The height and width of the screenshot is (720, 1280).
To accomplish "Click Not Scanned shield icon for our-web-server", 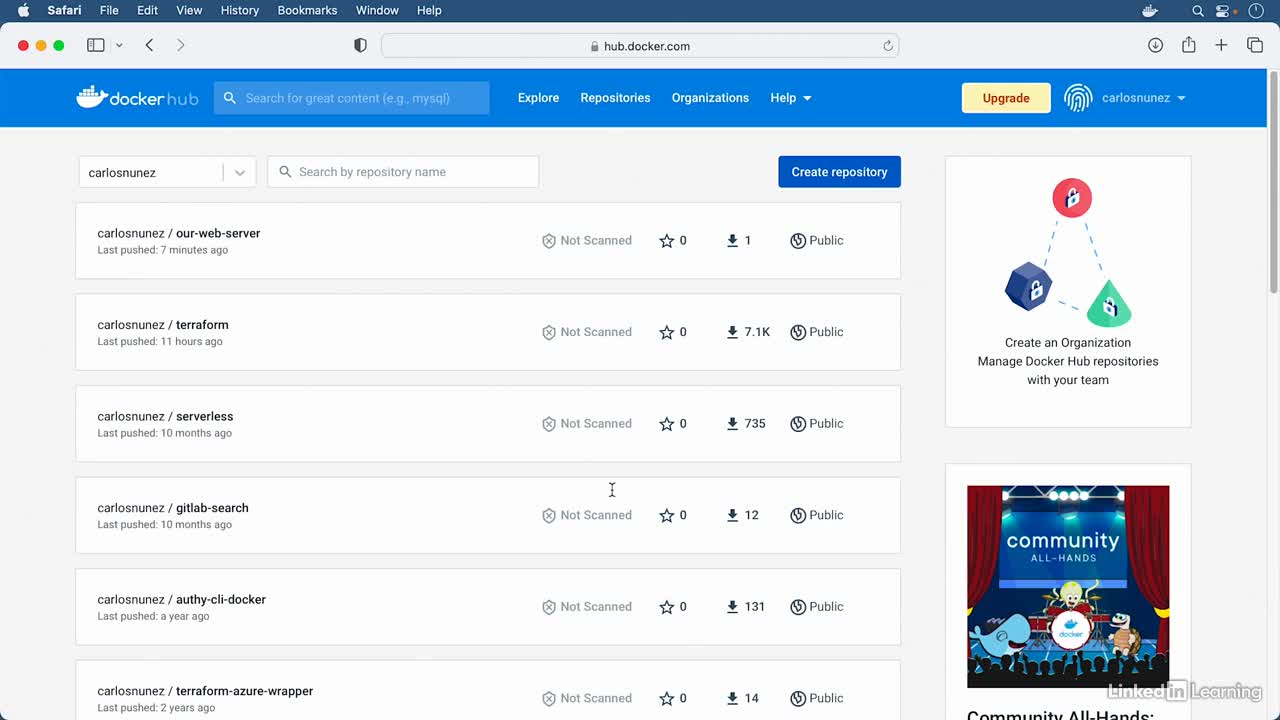I will point(548,241).
